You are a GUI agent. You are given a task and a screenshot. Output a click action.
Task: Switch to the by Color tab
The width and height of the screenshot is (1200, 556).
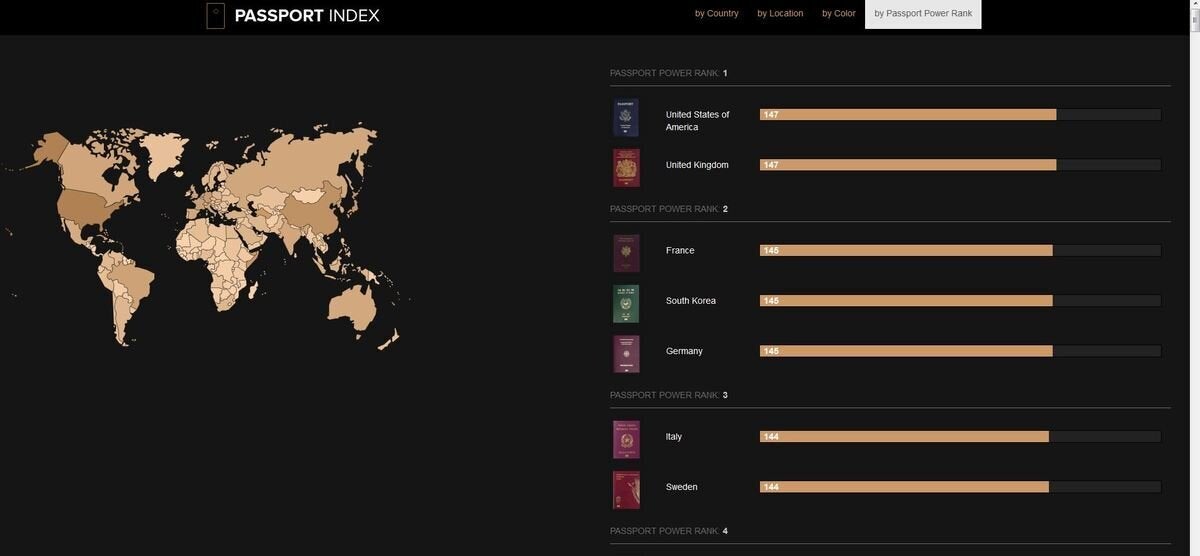[839, 13]
